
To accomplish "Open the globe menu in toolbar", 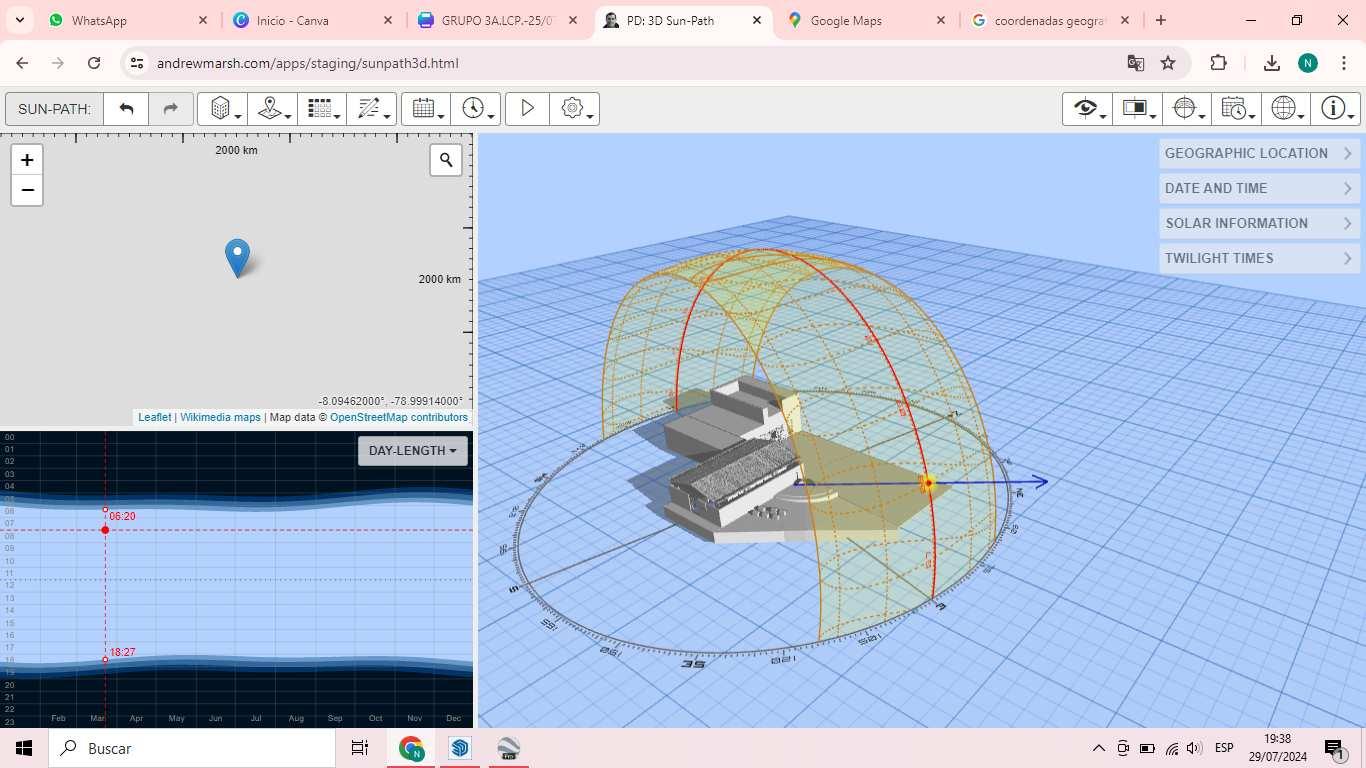I will click(x=1285, y=109).
